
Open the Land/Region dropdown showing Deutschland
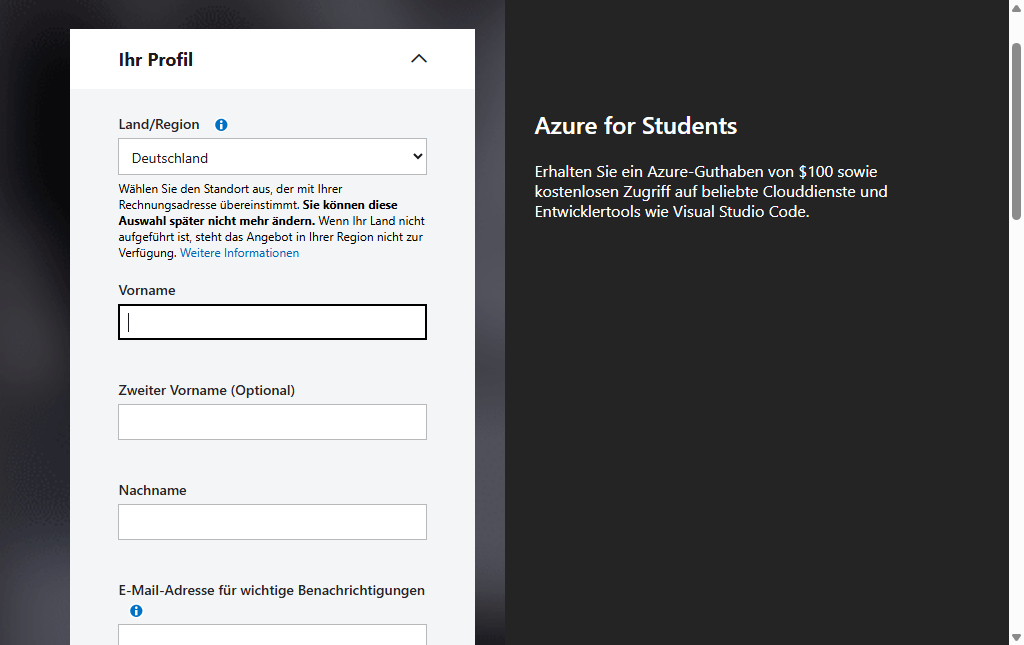point(272,157)
